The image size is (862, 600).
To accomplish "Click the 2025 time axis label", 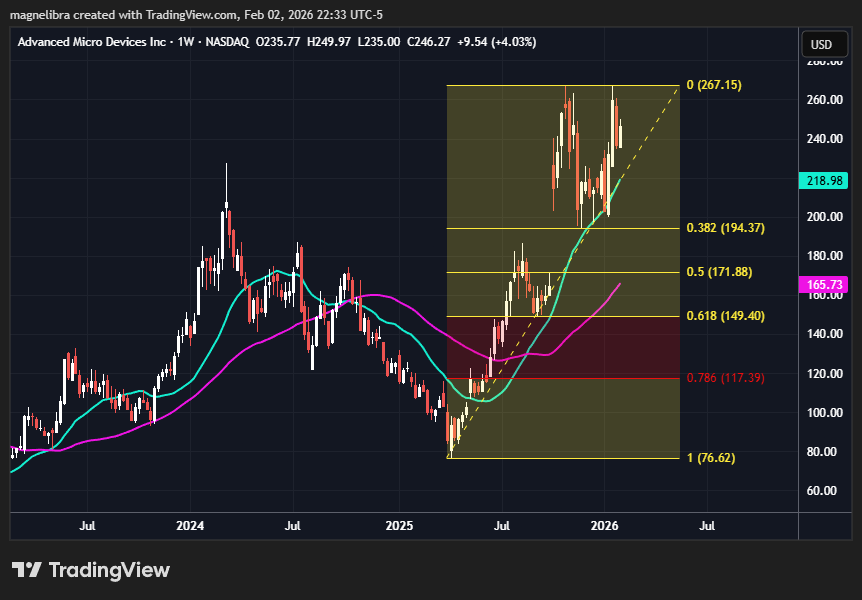I will tap(399, 526).
